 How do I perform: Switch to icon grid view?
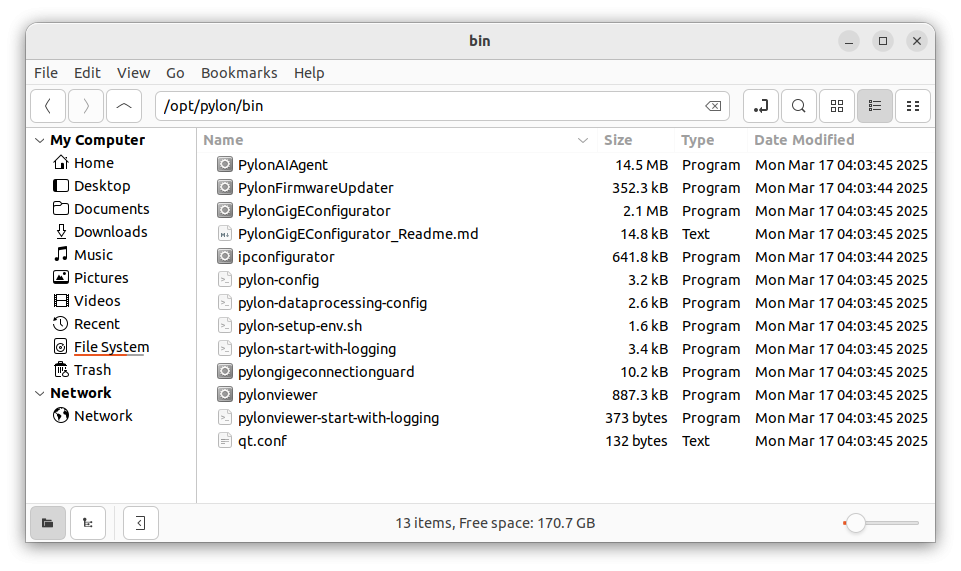tap(837, 106)
